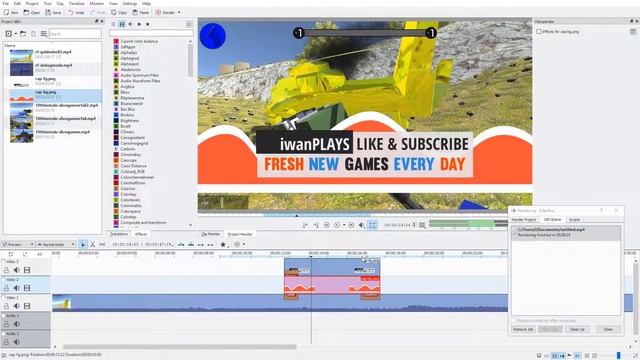The width and height of the screenshot is (640, 360).
Task: Expand the Add Clip dropdown arrow
Action: click(16, 33)
